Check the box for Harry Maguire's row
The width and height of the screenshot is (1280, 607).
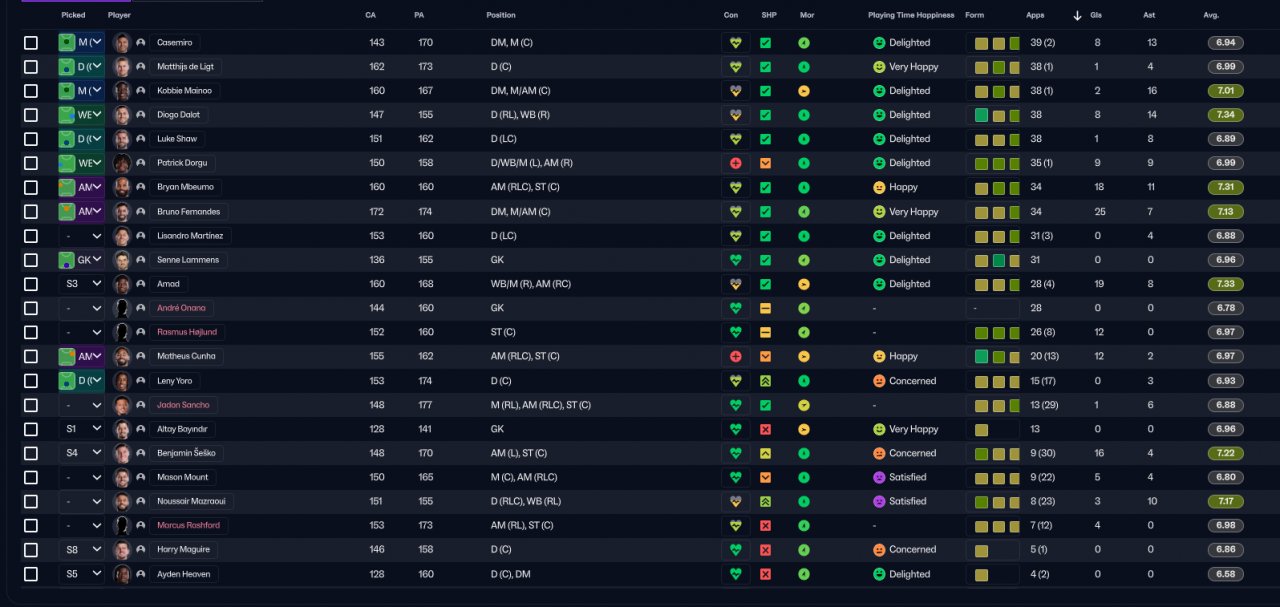pos(31,550)
